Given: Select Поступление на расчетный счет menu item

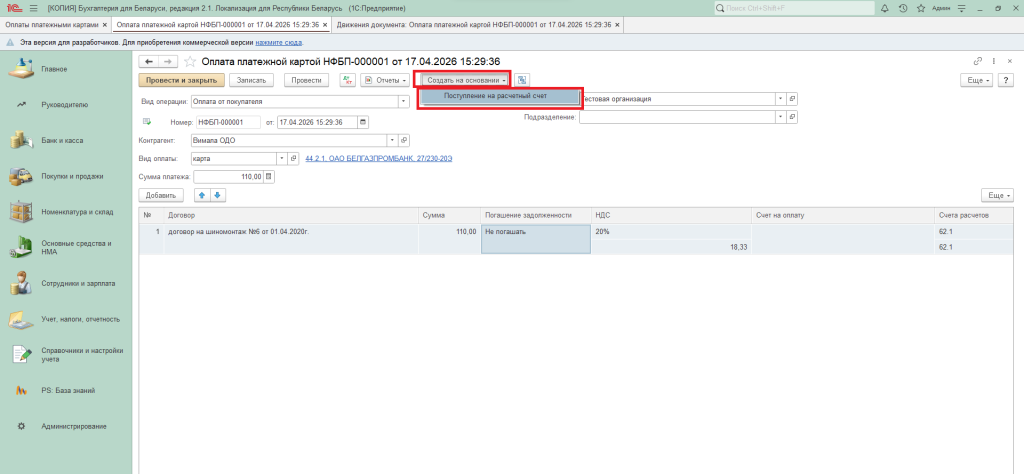Looking at the screenshot, I should (498, 97).
